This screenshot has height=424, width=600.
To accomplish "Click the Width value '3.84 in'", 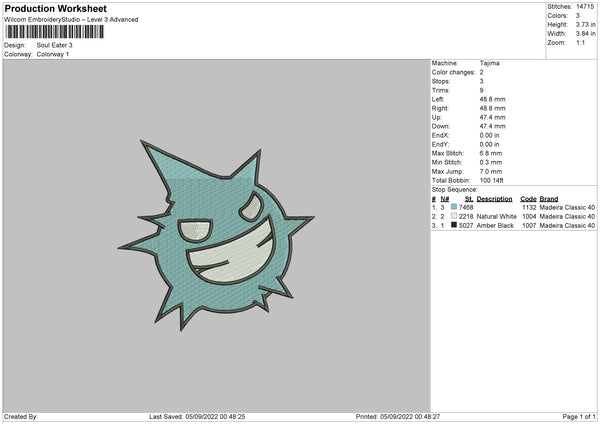I will 585,34.
